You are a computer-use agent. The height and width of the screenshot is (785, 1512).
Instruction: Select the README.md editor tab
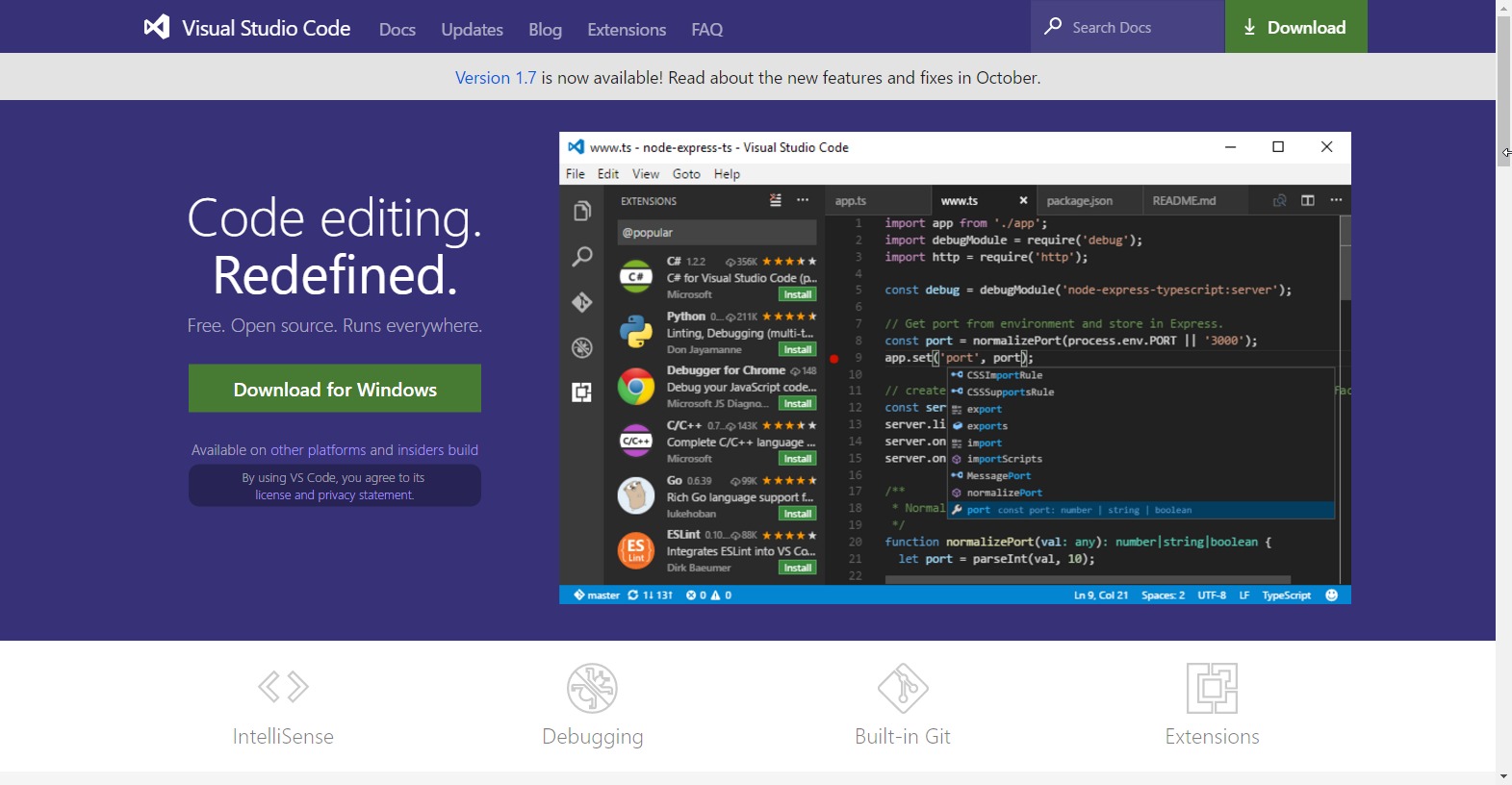1194,201
